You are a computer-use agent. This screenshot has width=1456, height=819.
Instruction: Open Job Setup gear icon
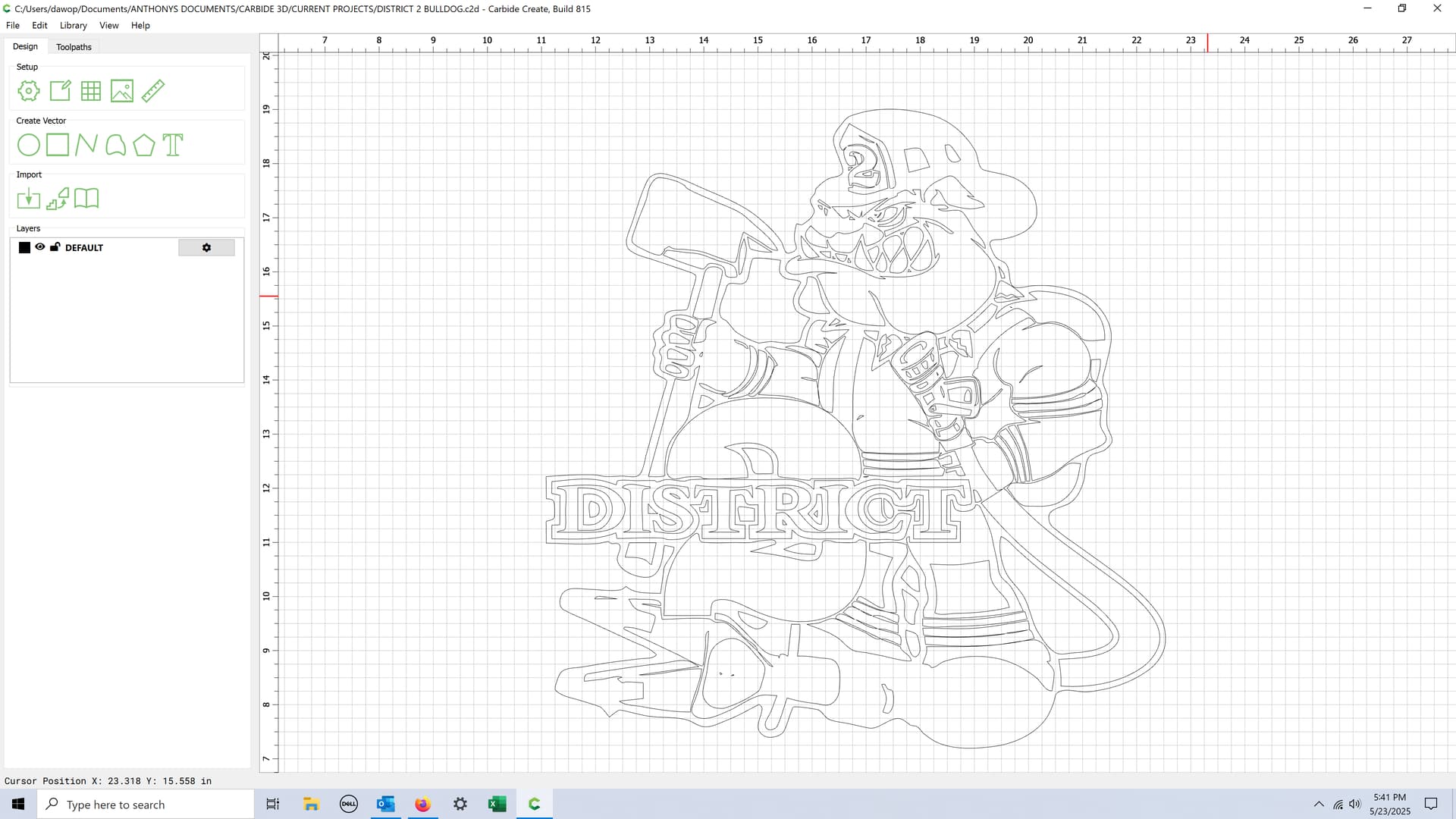29,91
